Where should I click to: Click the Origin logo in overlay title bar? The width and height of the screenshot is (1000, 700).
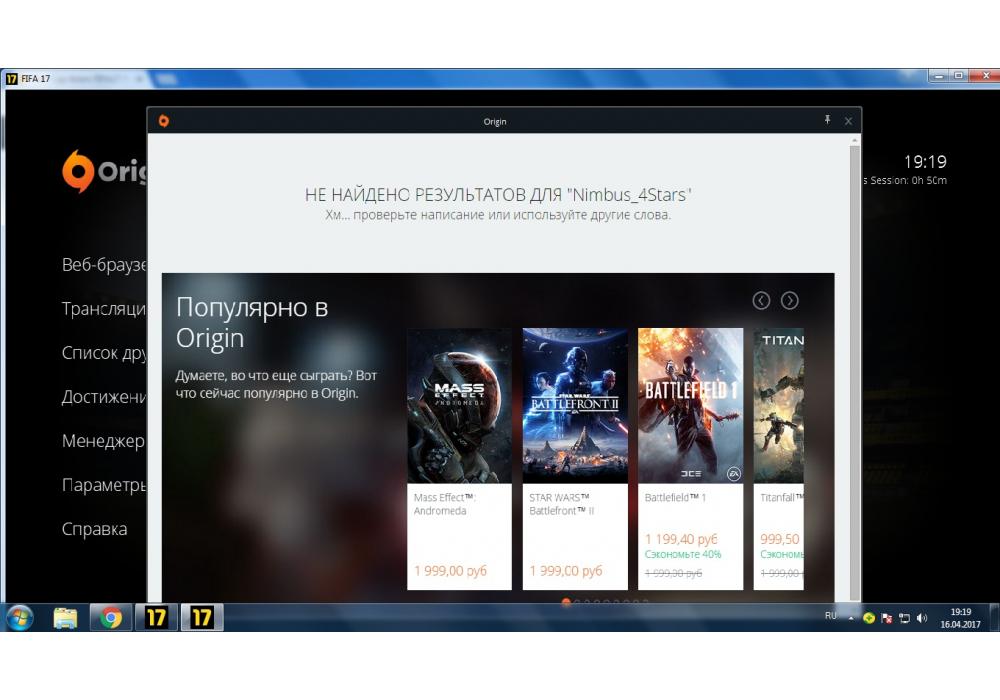click(x=164, y=120)
